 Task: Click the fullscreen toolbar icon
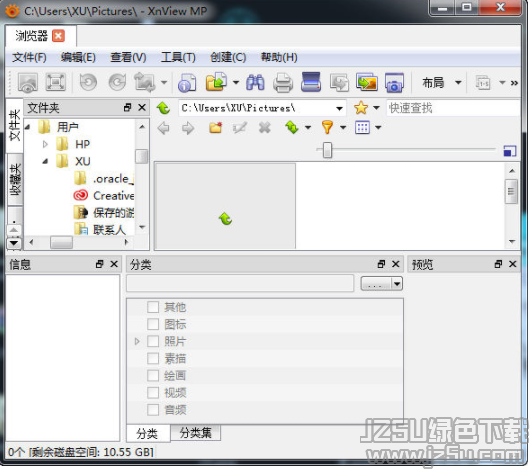[55, 82]
